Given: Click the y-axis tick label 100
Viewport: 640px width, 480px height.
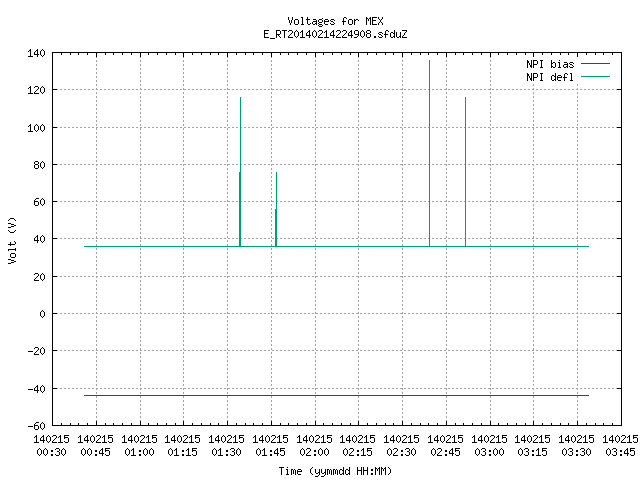Looking at the screenshot, I should (36, 128).
